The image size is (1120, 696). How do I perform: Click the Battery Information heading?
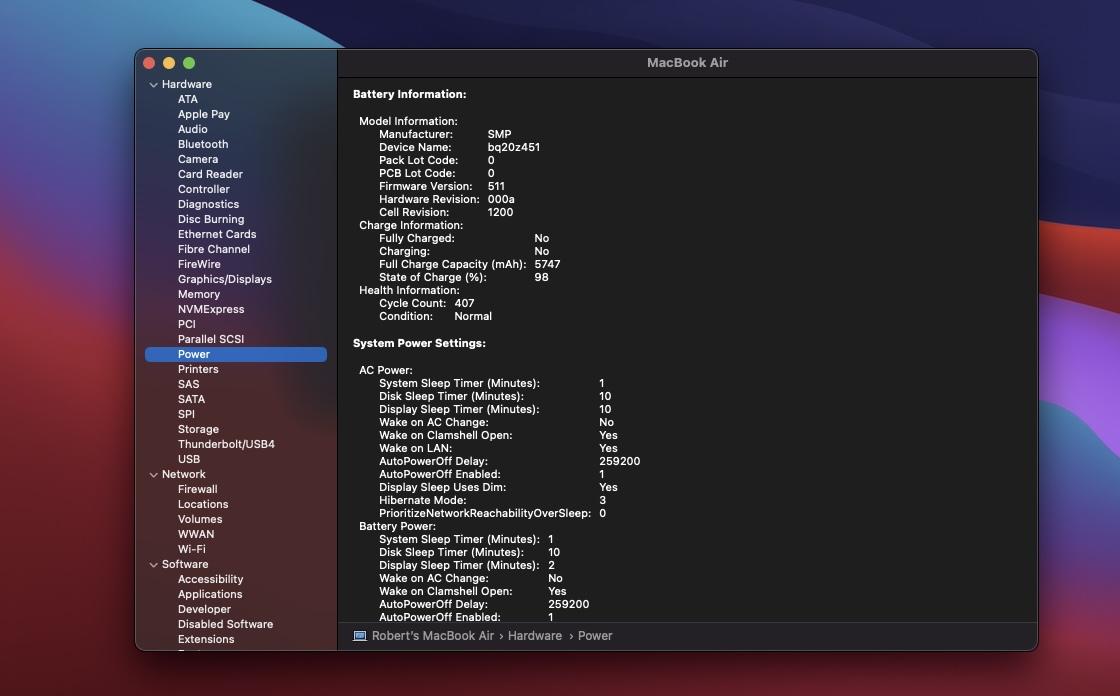(409, 94)
